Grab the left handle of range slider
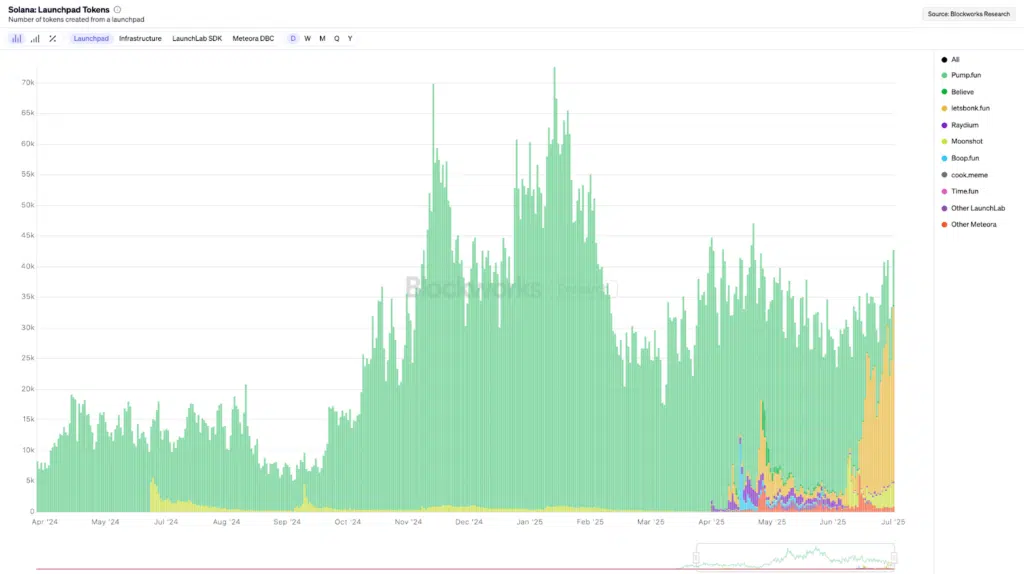This screenshot has width=1024, height=574. (x=695, y=557)
